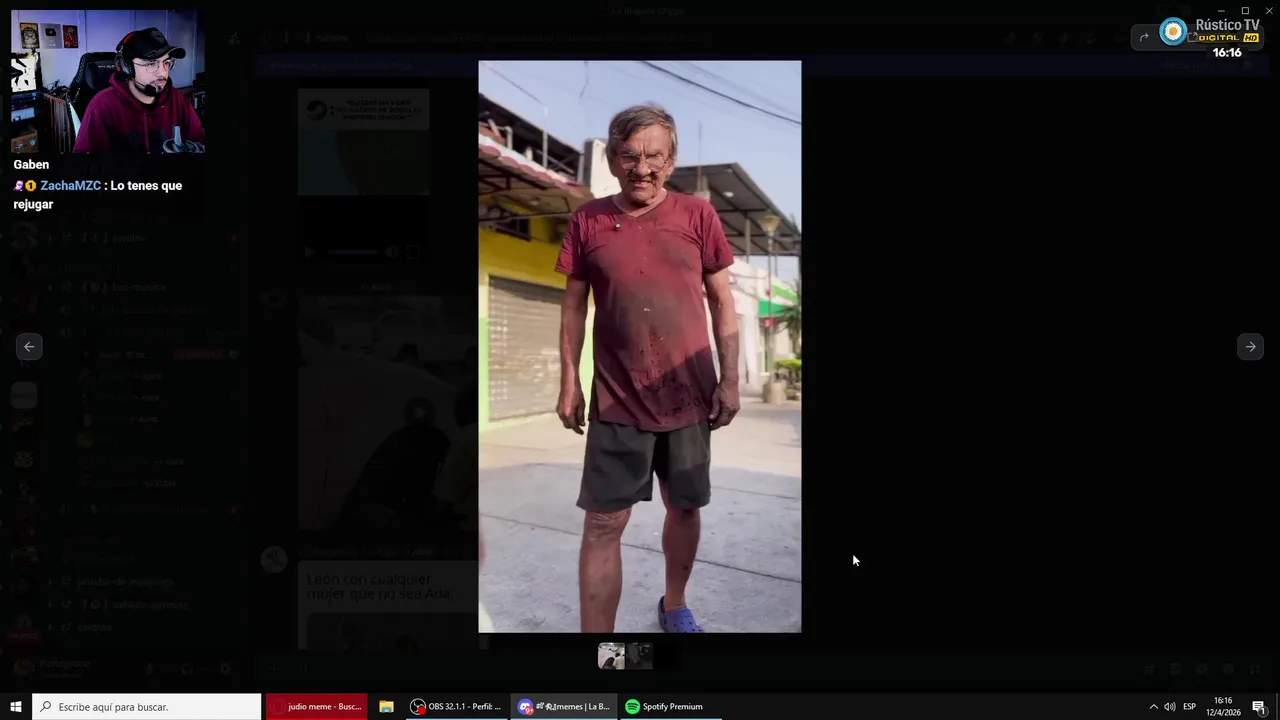
Task: Go to the next image with right arrow
Action: (1250, 347)
